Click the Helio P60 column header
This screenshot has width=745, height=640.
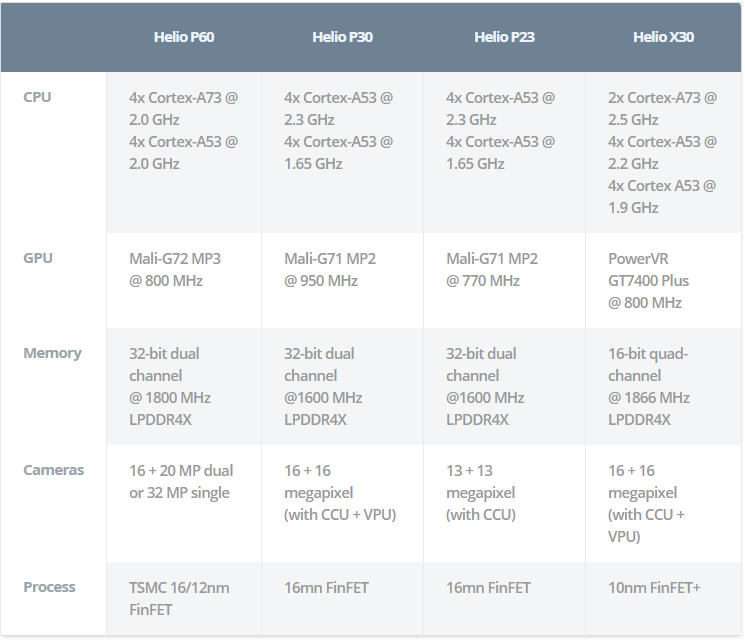[184, 37]
